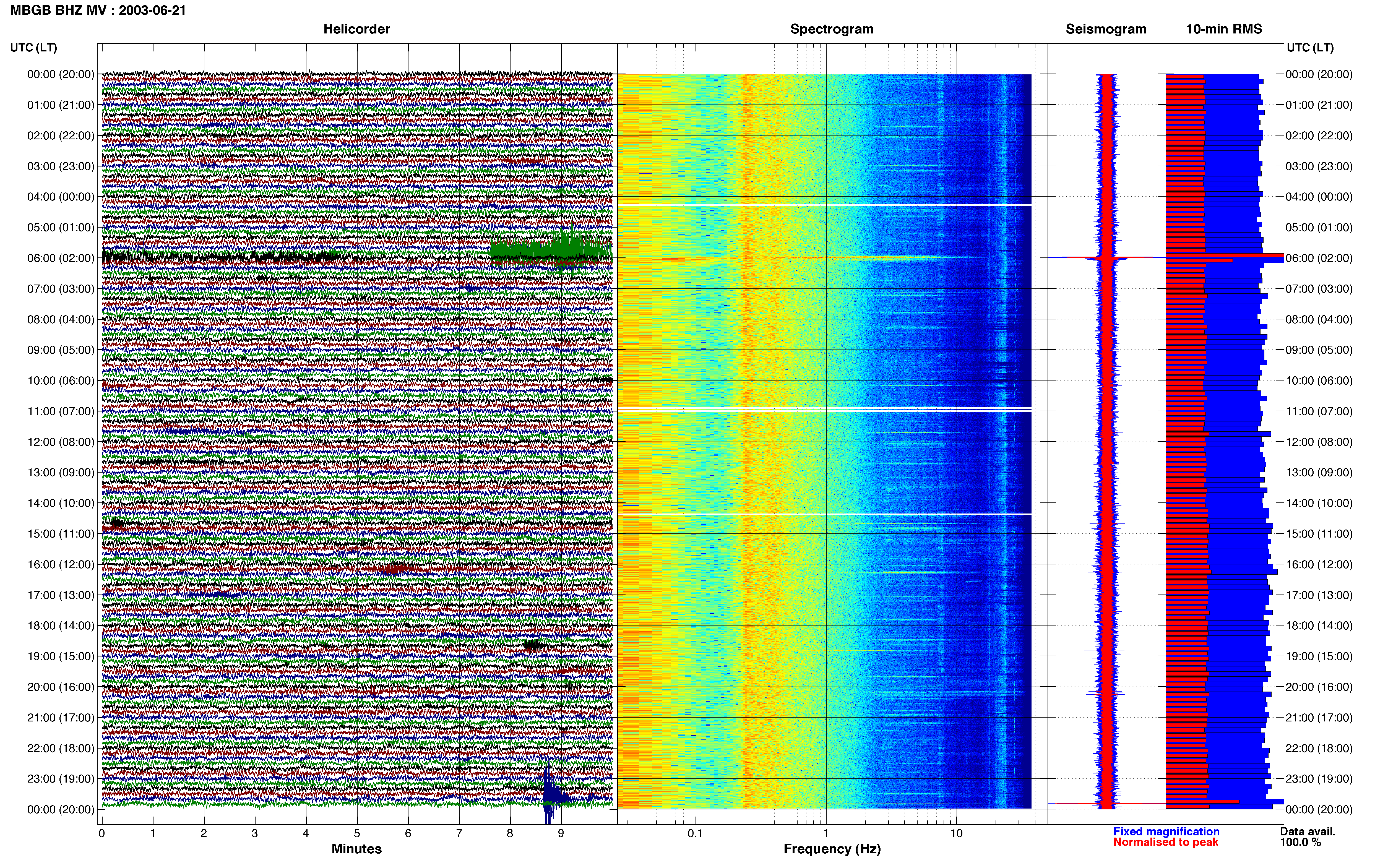Click the left 03:00 (23:00) time label
The height and width of the screenshot is (868, 1388).
[61, 166]
